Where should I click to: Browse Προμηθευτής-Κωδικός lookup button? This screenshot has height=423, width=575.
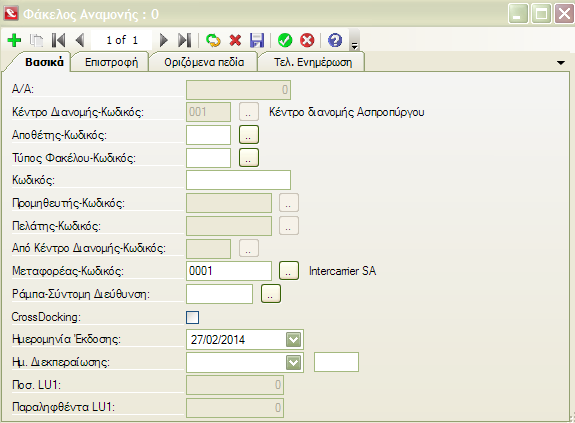[289, 203]
